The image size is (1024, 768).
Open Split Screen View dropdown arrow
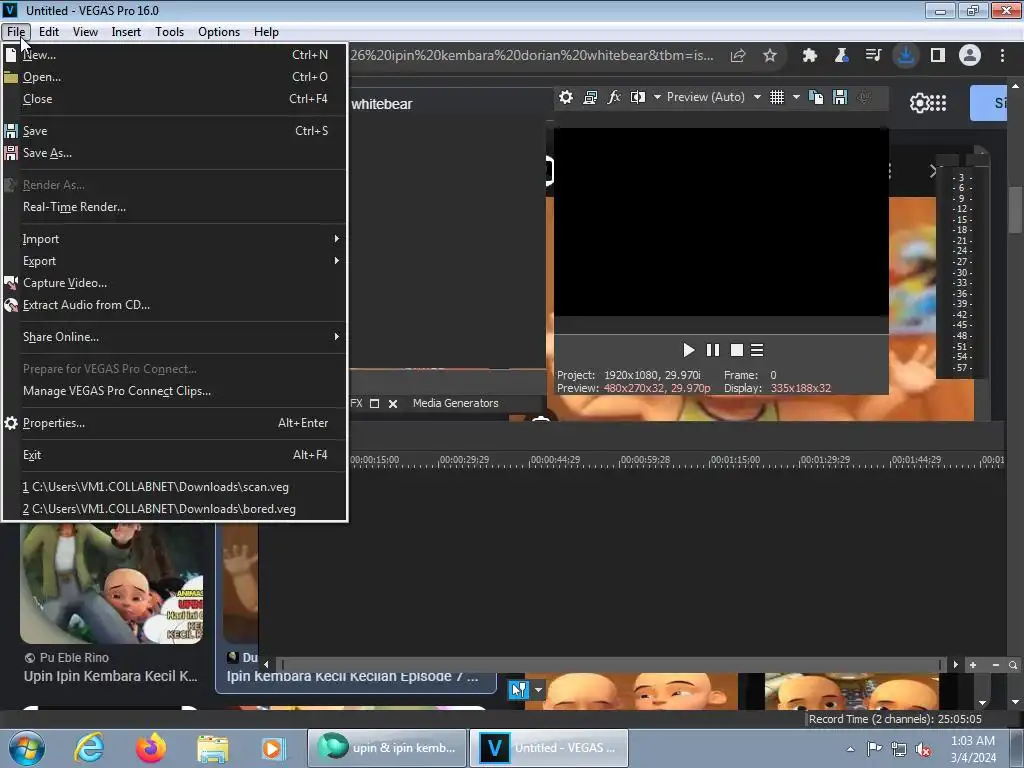point(657,97)
